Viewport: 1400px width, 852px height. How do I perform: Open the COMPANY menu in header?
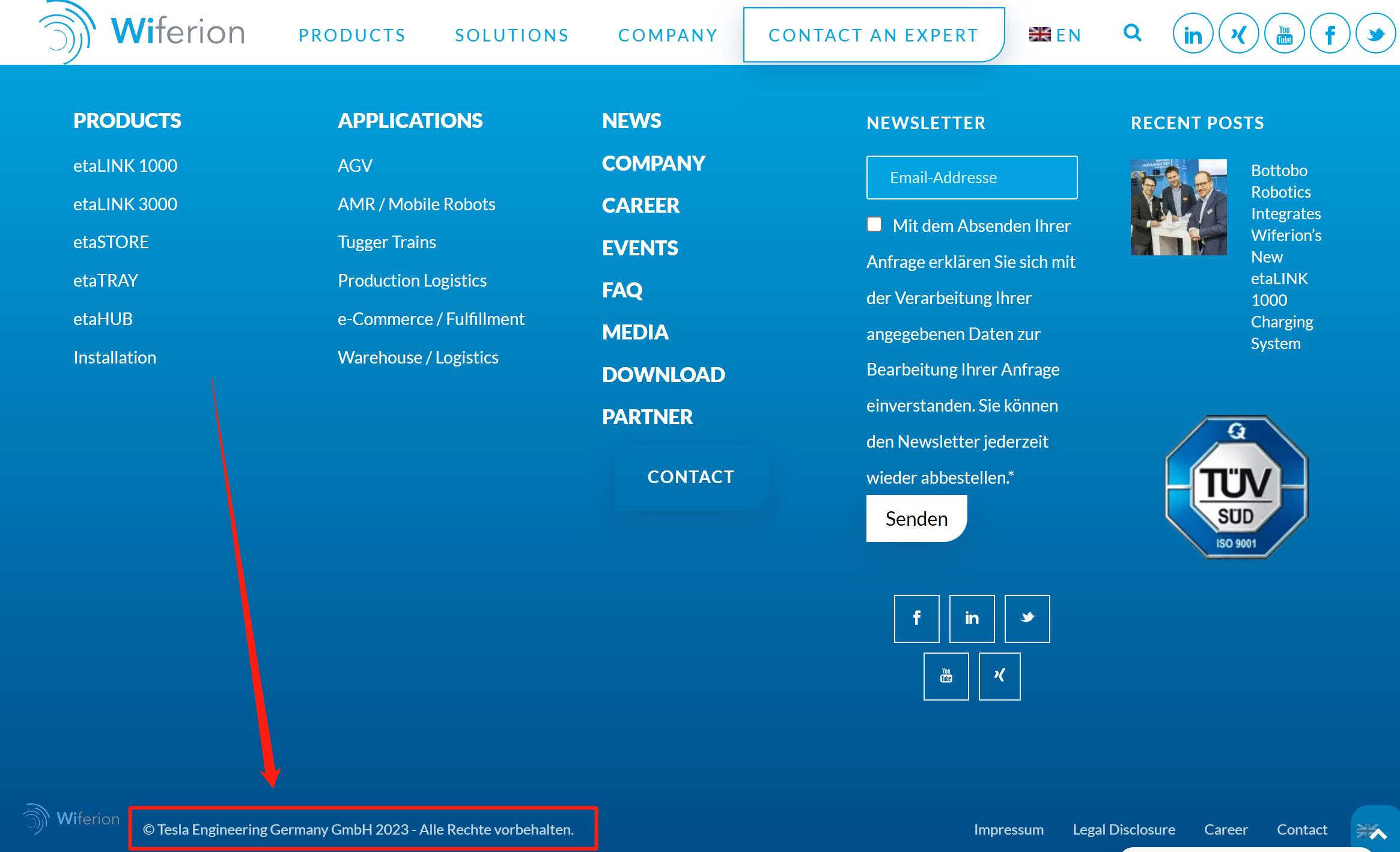(668, 35)
